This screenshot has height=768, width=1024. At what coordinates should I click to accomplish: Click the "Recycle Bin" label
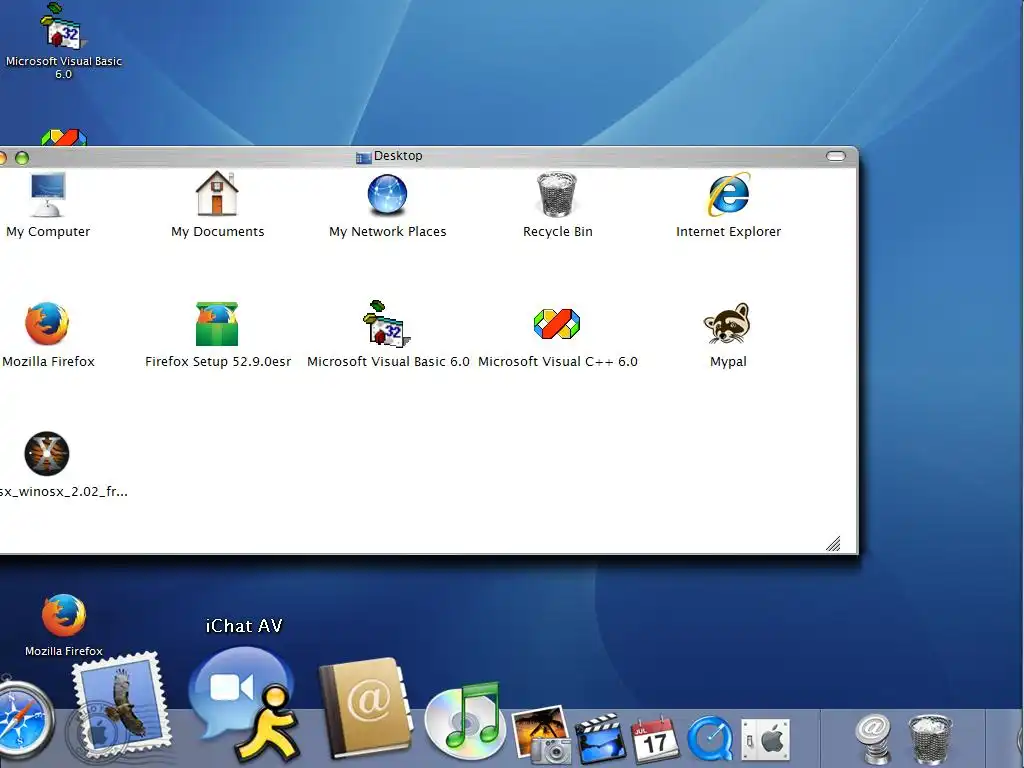coord(557,231)
